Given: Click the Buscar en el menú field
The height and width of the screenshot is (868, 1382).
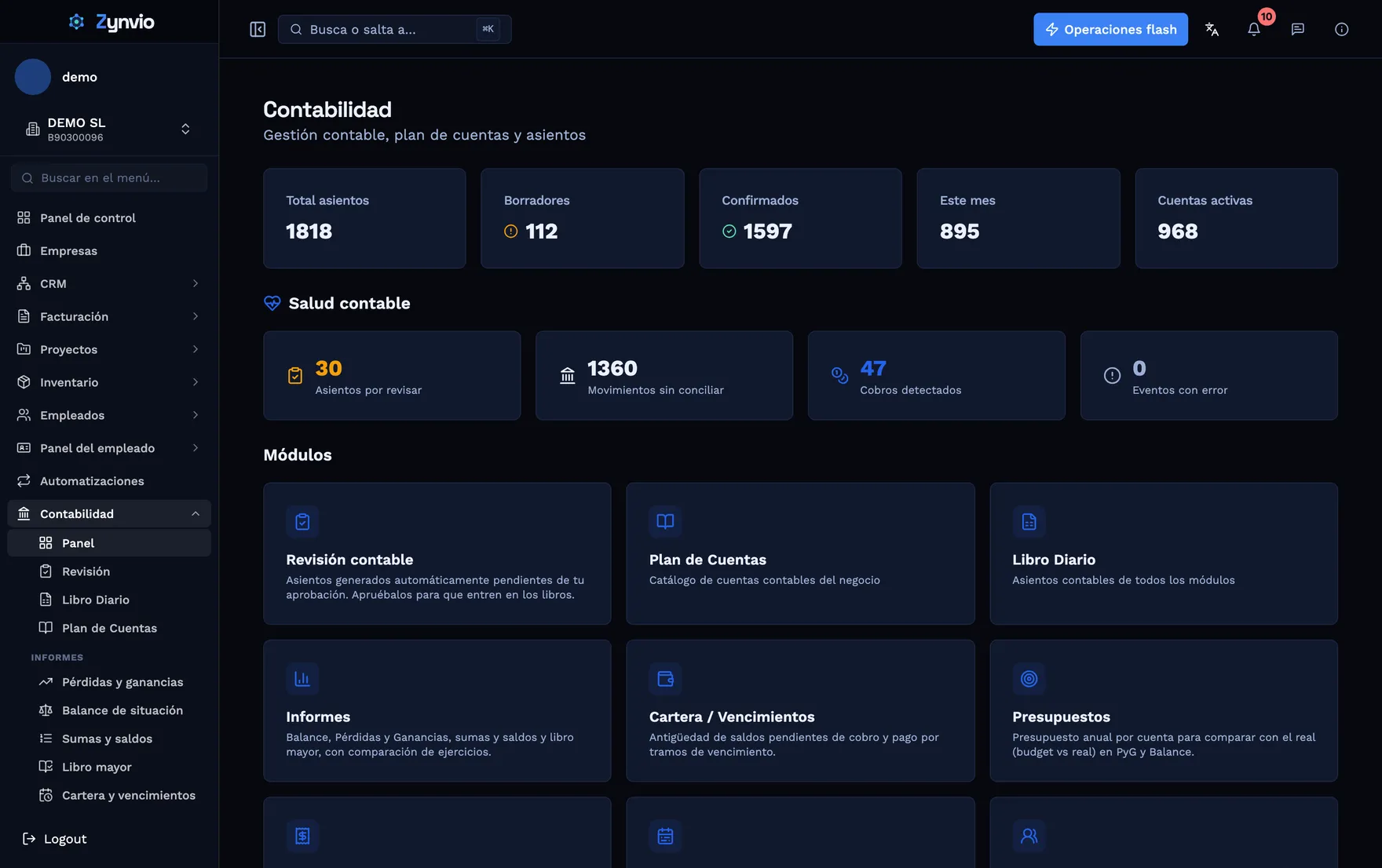Looking at the screenshot, I should (x=109, y=178).
